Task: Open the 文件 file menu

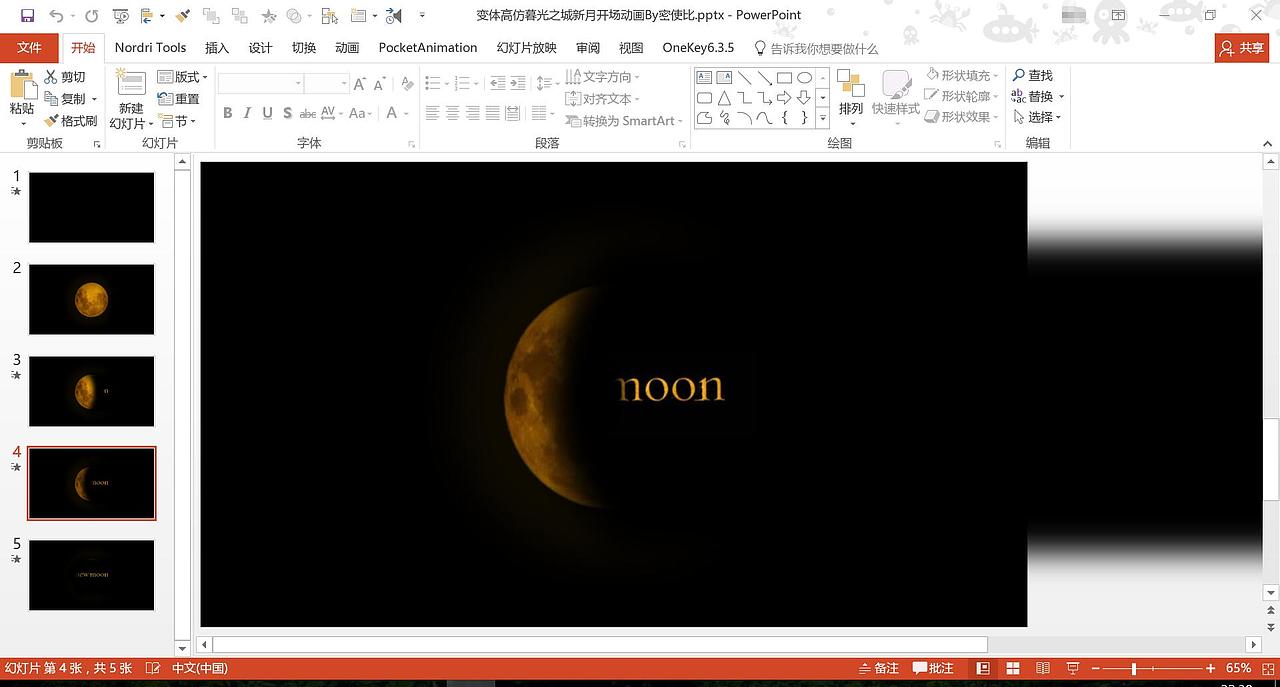Action: point(29,48)
